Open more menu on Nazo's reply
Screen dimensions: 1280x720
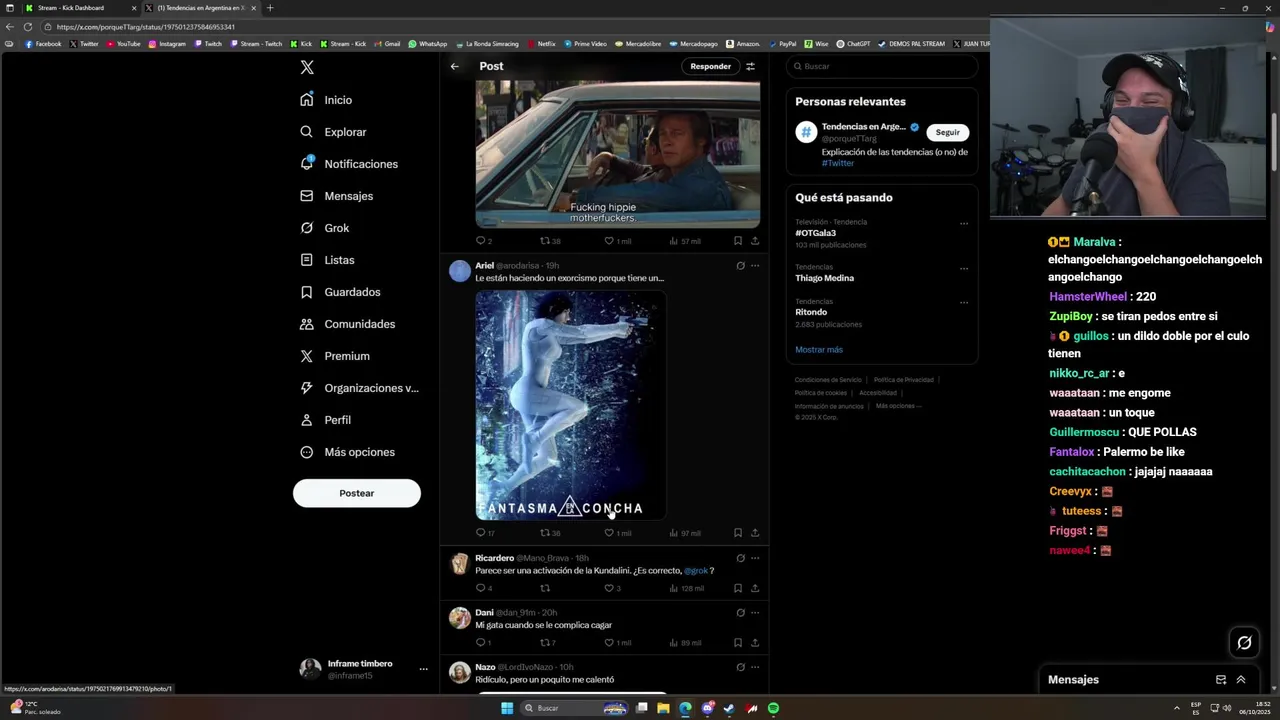pos(755,667)
